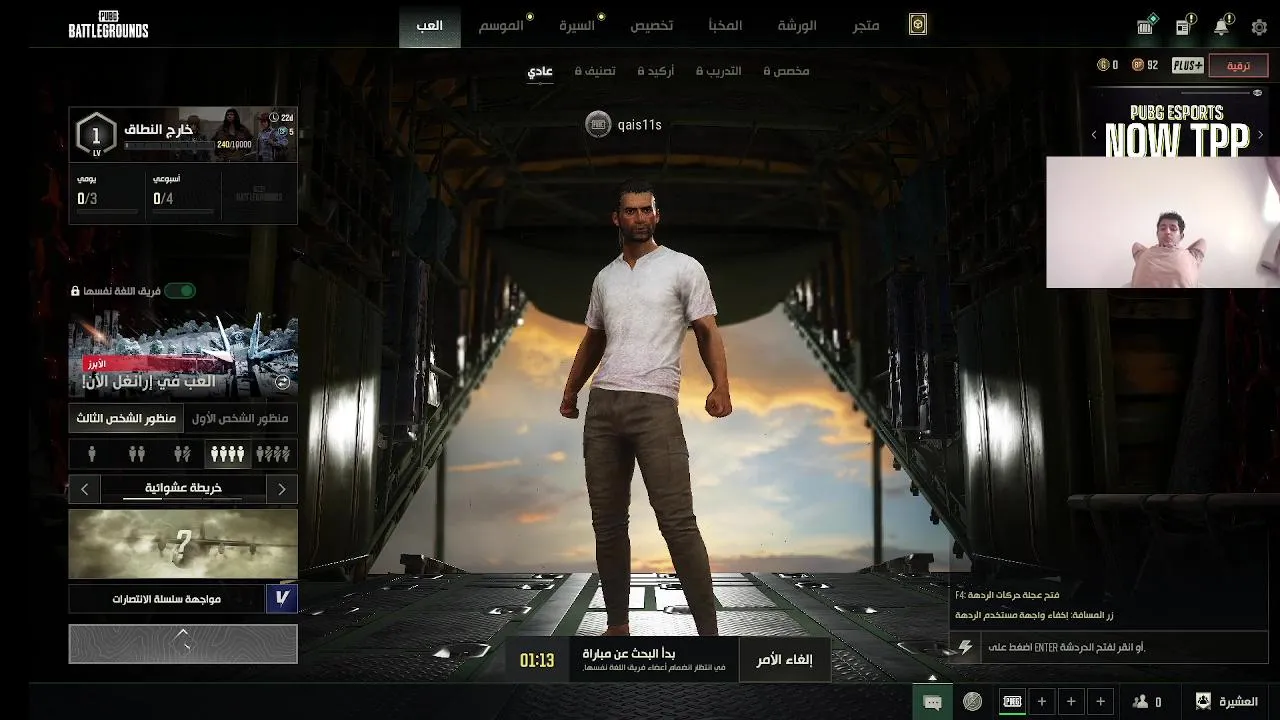Select solo player mode icon

[x=92, y=454]
